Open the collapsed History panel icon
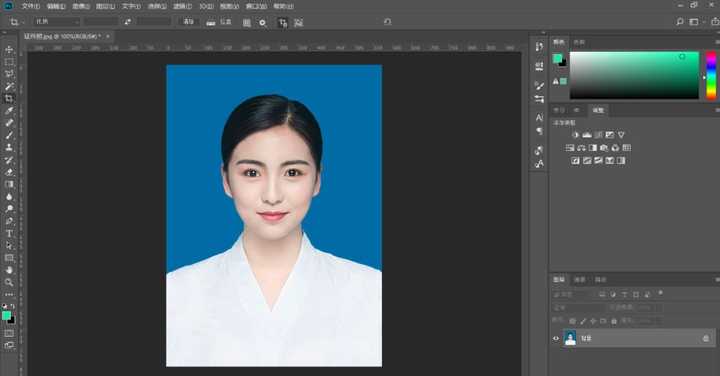The height and width of the screenshot is (376, 720). (539, 47)
